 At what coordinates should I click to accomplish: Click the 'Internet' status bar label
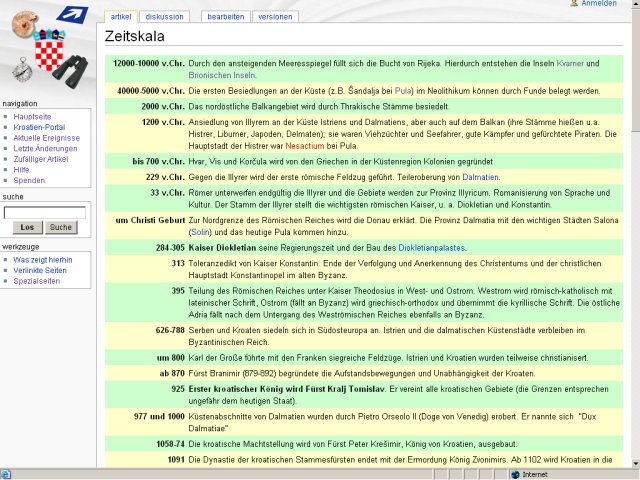535,475
